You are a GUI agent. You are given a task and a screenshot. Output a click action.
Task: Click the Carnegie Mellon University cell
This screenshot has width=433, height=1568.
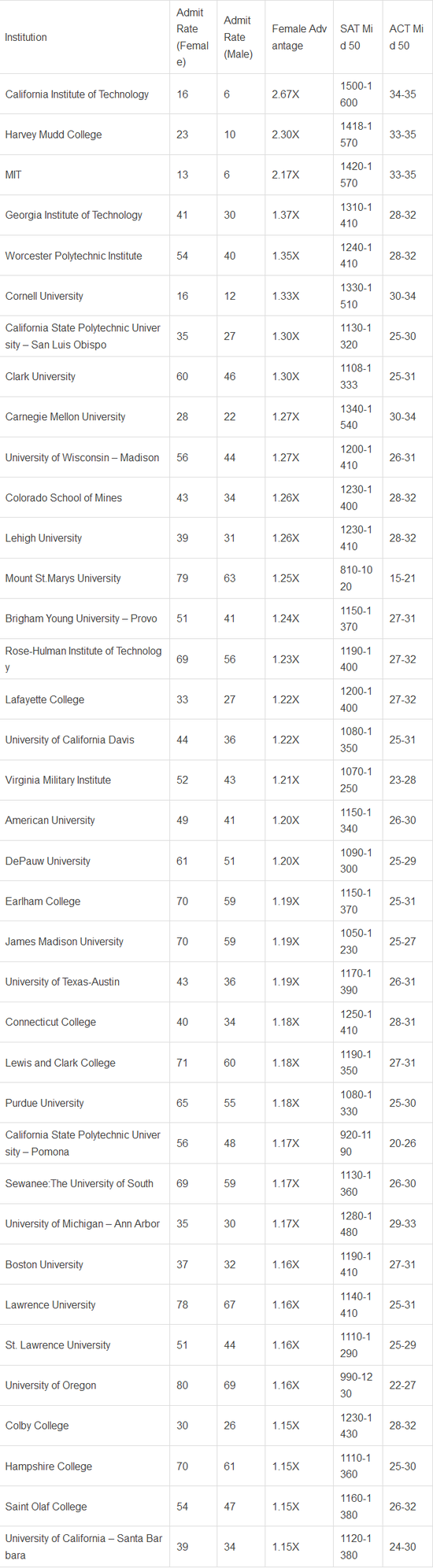coord(85,417)
